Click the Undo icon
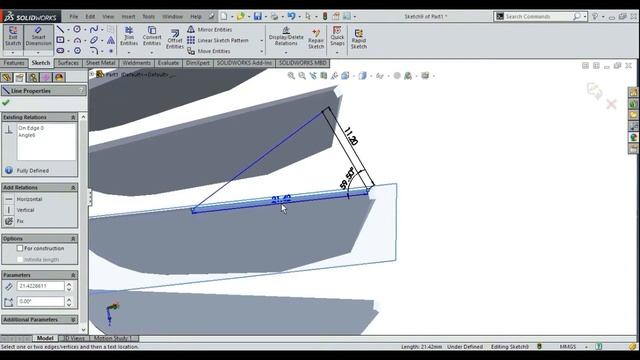This screenshot has width=640, height=360. point(291,16)
